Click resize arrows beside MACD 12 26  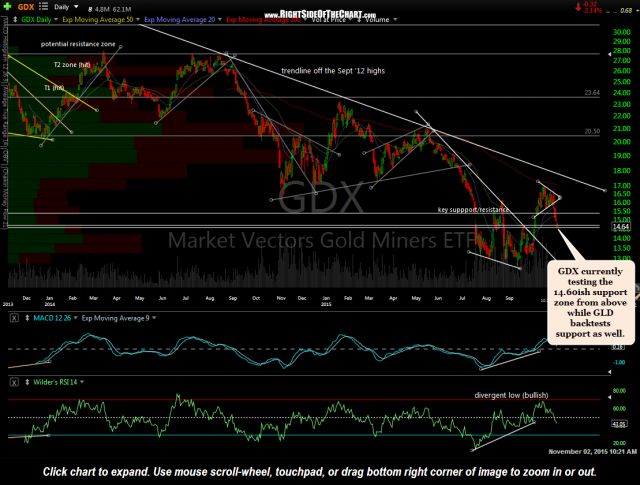[27, 318]
